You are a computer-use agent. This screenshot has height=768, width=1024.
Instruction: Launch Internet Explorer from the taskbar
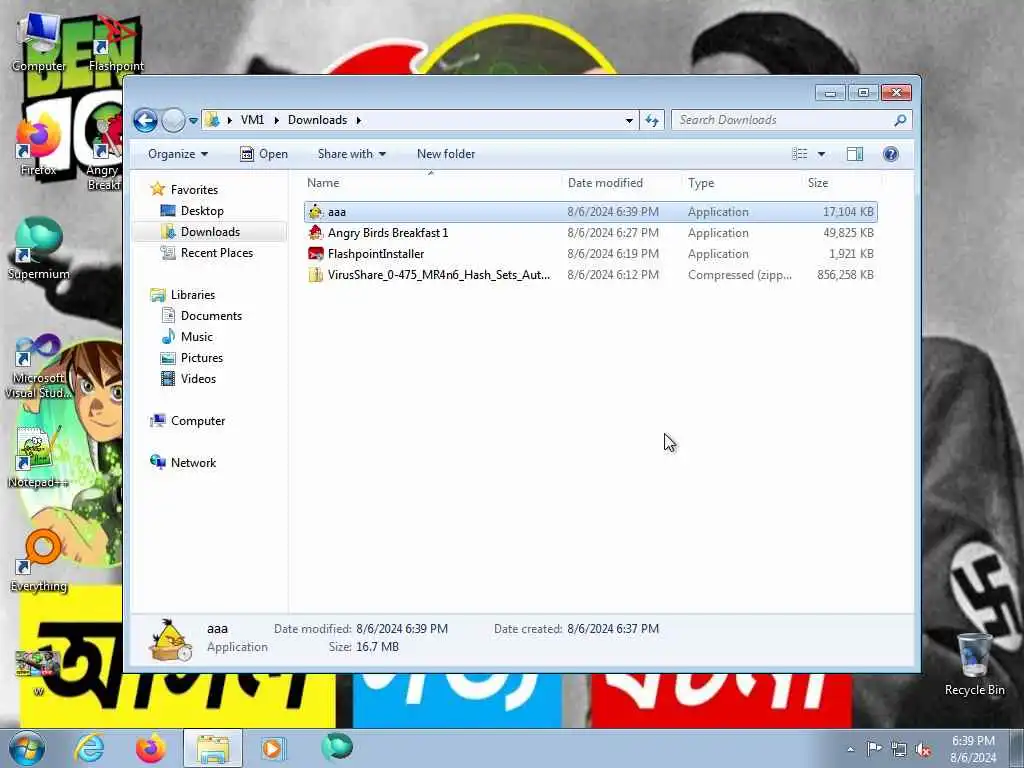89,748
